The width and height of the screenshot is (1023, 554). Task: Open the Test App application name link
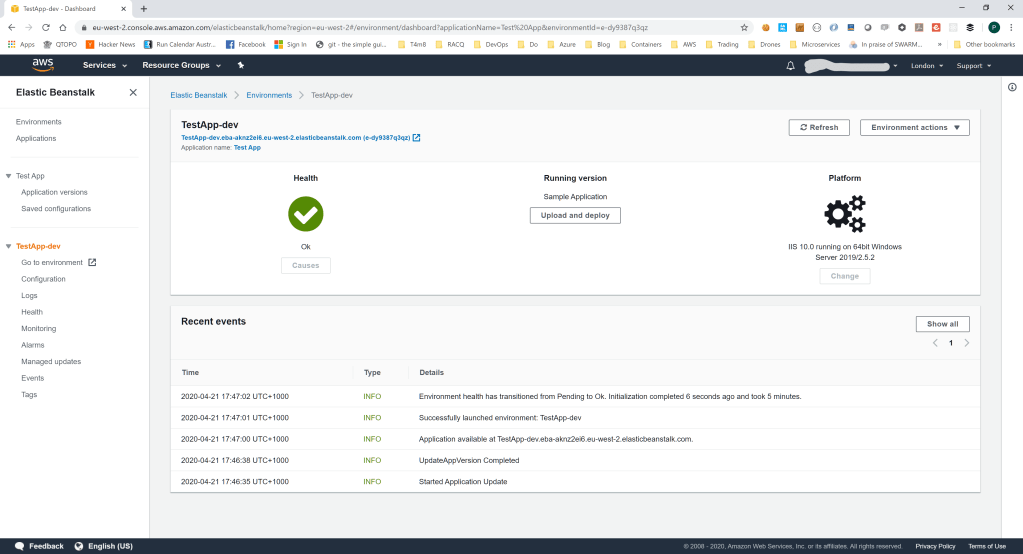247,147
